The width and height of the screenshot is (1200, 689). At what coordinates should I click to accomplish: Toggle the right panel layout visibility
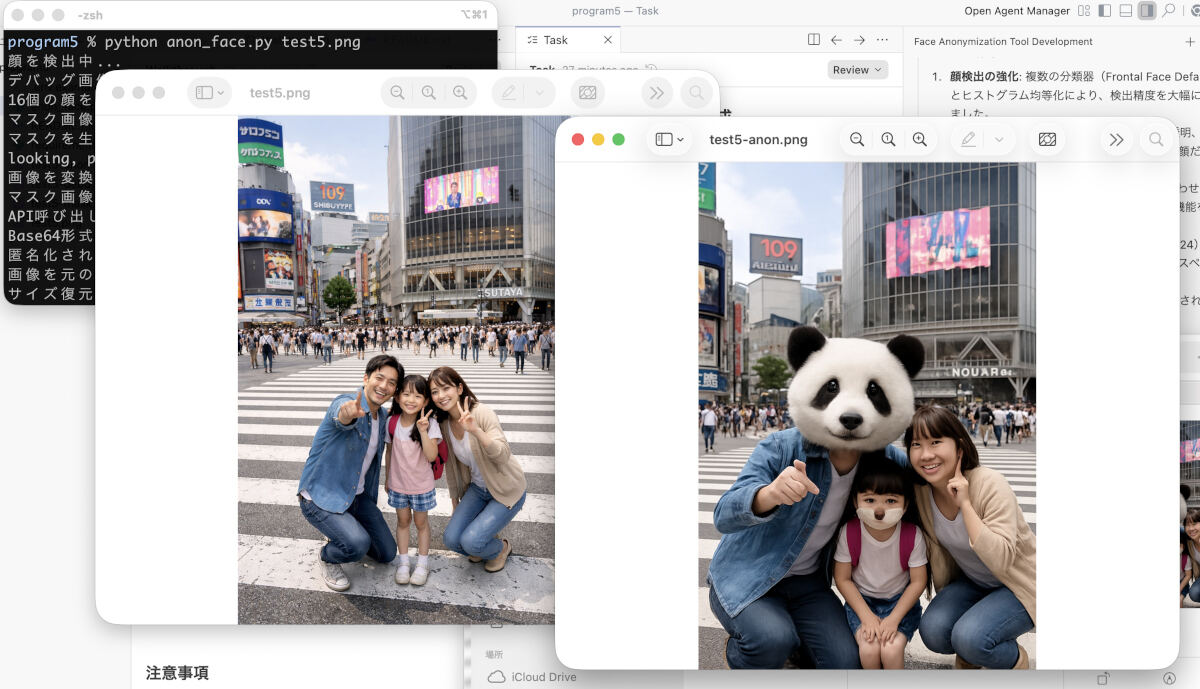point(1145,11)
